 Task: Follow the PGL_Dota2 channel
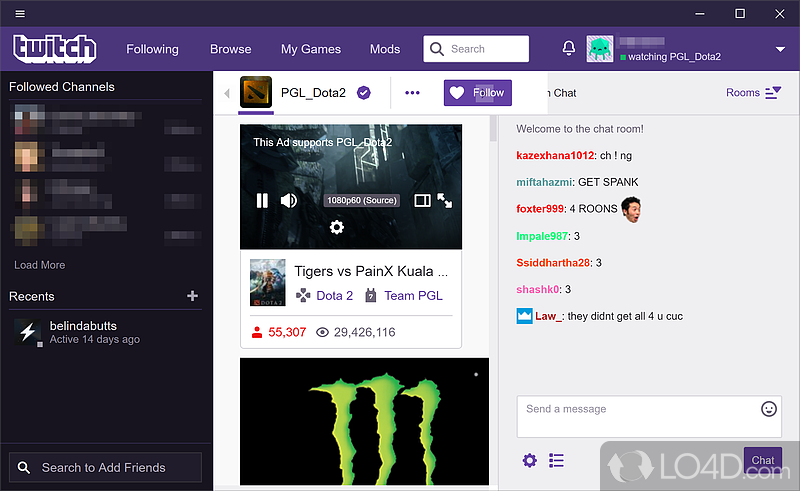478,93
